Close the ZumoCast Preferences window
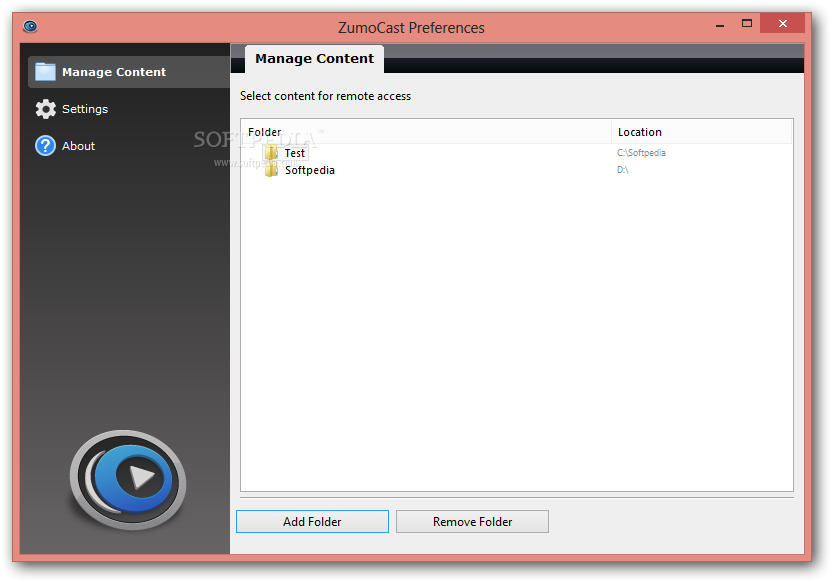 pyautogui.click(x=783, y=24)
